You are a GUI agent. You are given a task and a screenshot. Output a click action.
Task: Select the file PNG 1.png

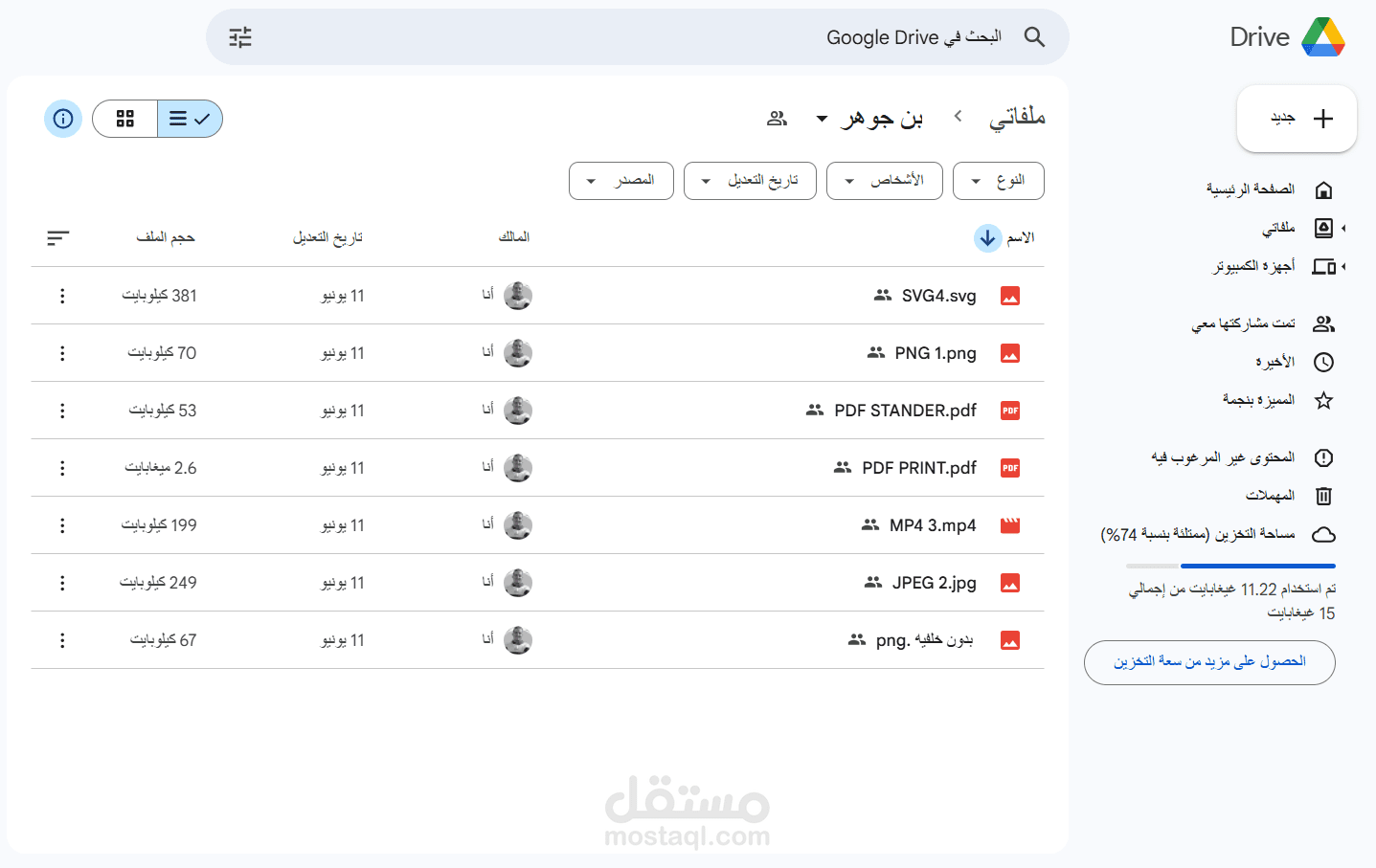(x=537, y=353)
